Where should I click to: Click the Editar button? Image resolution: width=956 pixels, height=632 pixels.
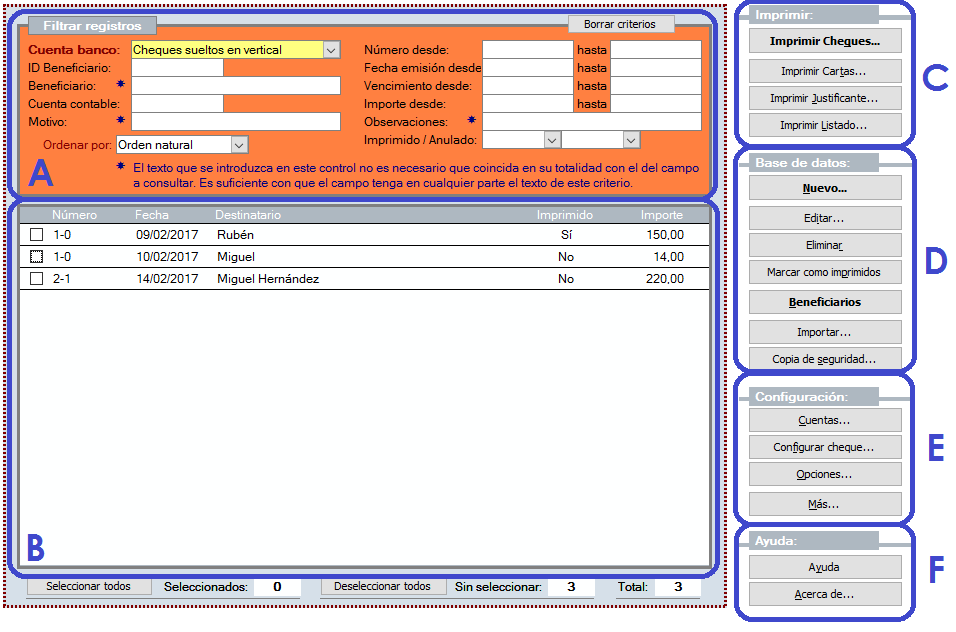point(824,216)
